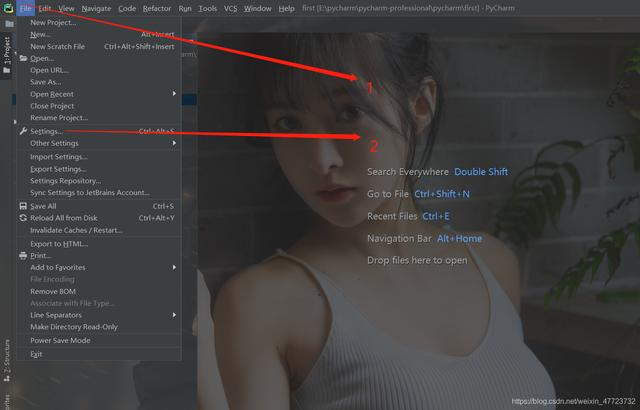The width and height of the screenshot is (640, 410).
Task: Open the Navigate menu
Action: click(x=96, y=8)
